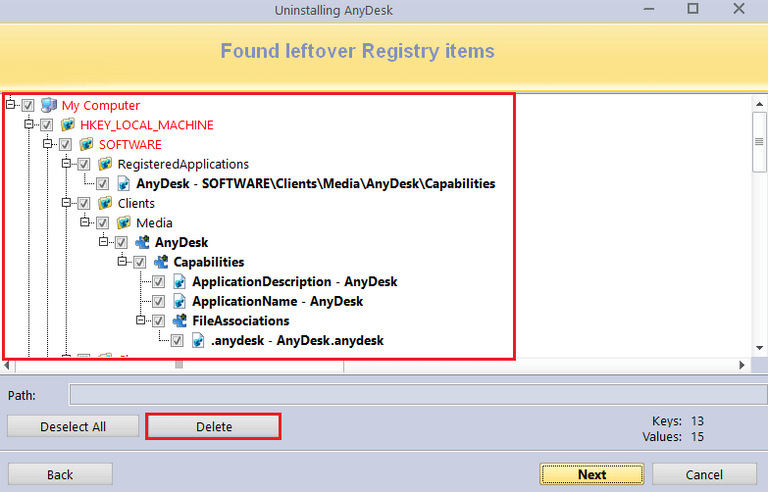Click the FileAssociations key icon
768x492 pixels.
coord(180,321)
